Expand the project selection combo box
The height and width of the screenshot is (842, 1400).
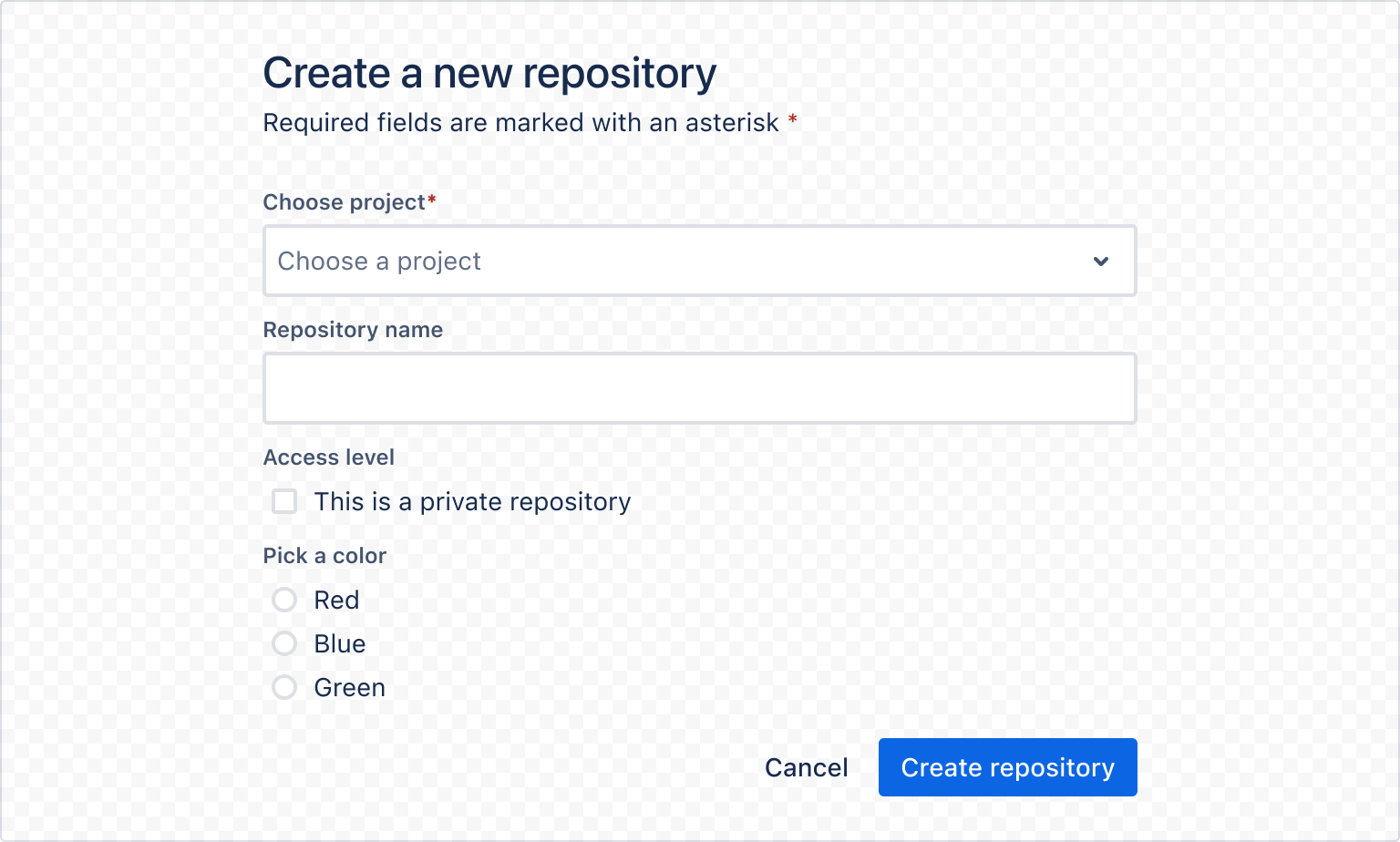[x=700, y=262]
